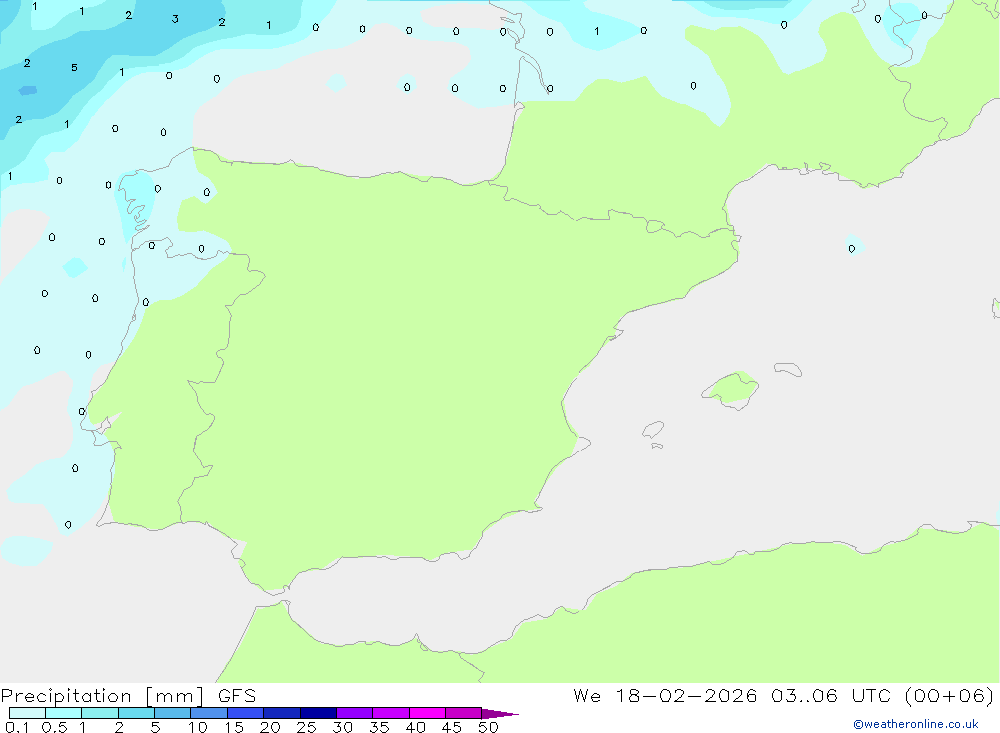Select the 35–40 mm purple swatch
The width and height of the screenshot is (1000, 733).
point(391,713)
